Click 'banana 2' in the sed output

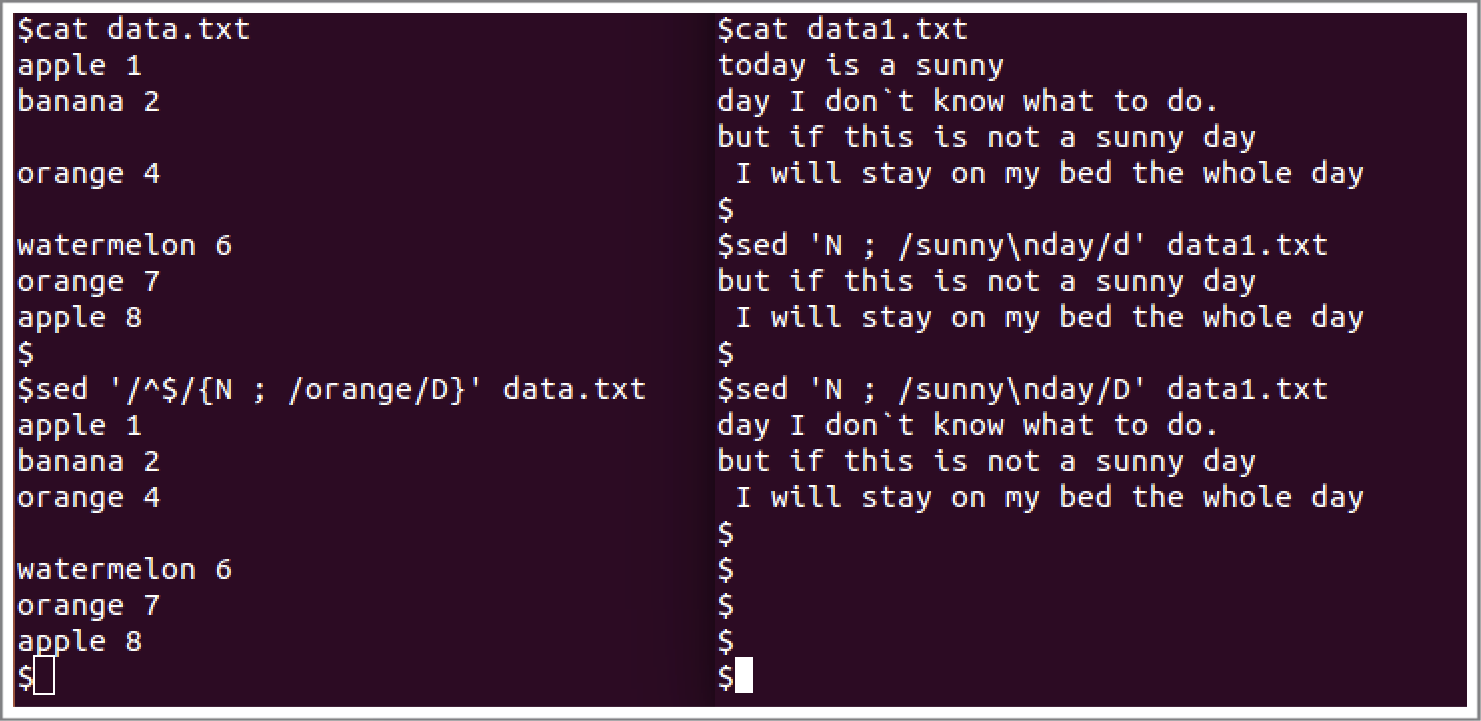89,461
